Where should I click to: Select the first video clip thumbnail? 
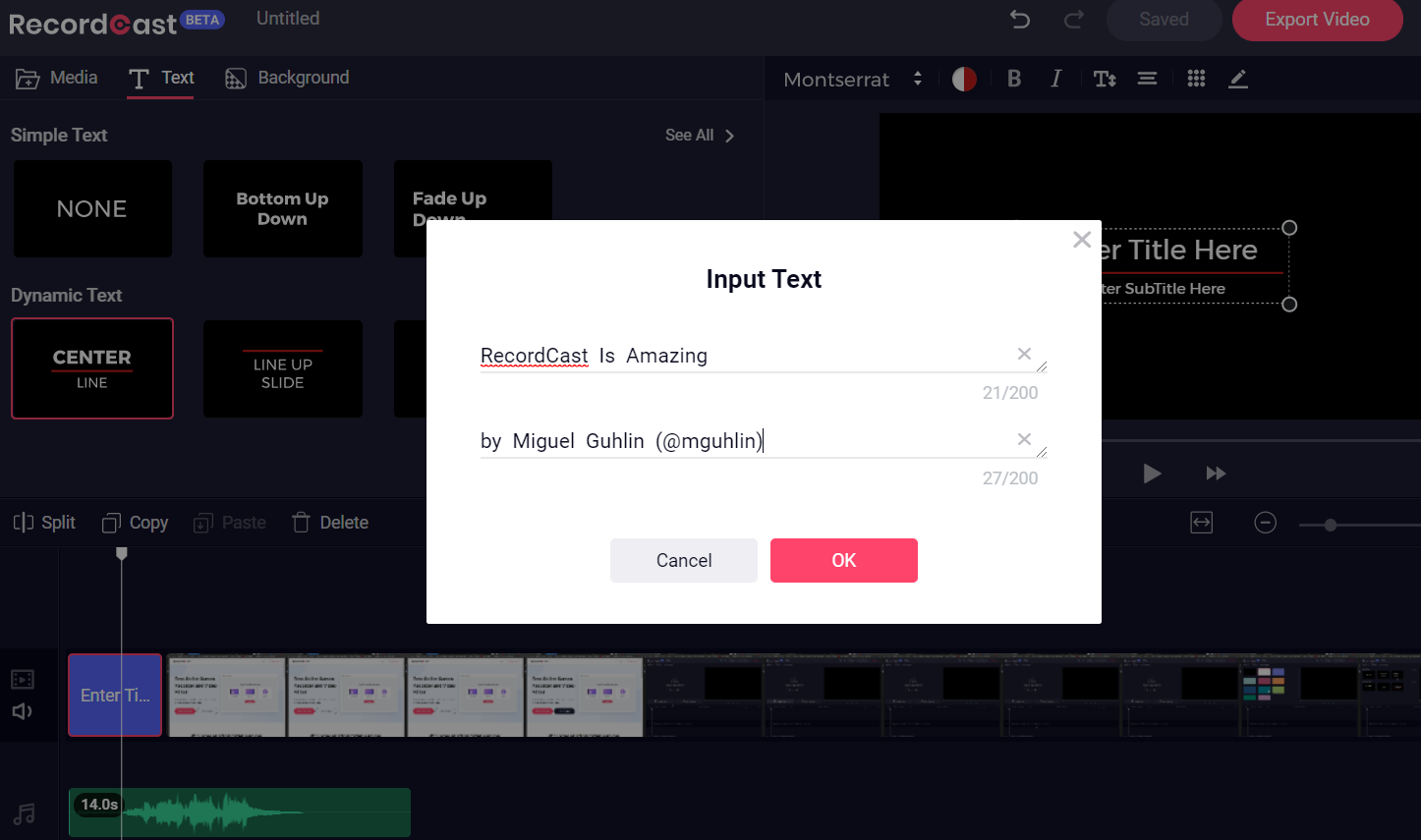227,696
